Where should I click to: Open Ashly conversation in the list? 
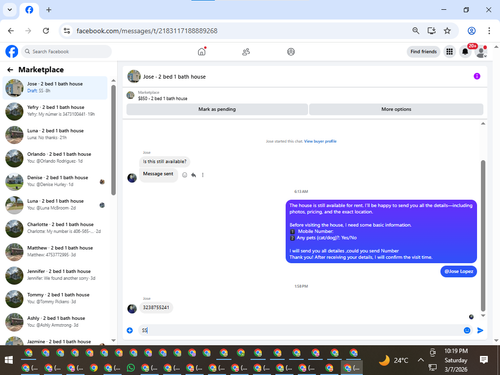(55, 322)
